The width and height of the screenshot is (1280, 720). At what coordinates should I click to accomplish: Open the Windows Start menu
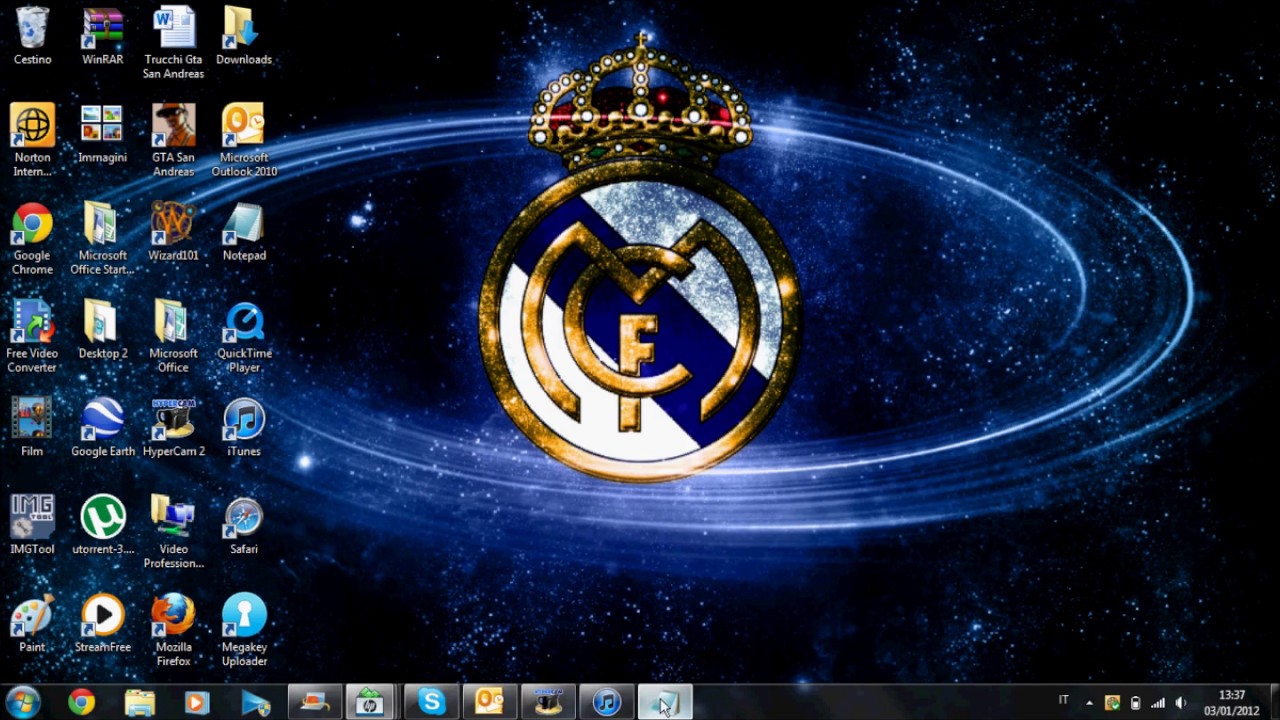pyautogui.click(x=22, y=702)
